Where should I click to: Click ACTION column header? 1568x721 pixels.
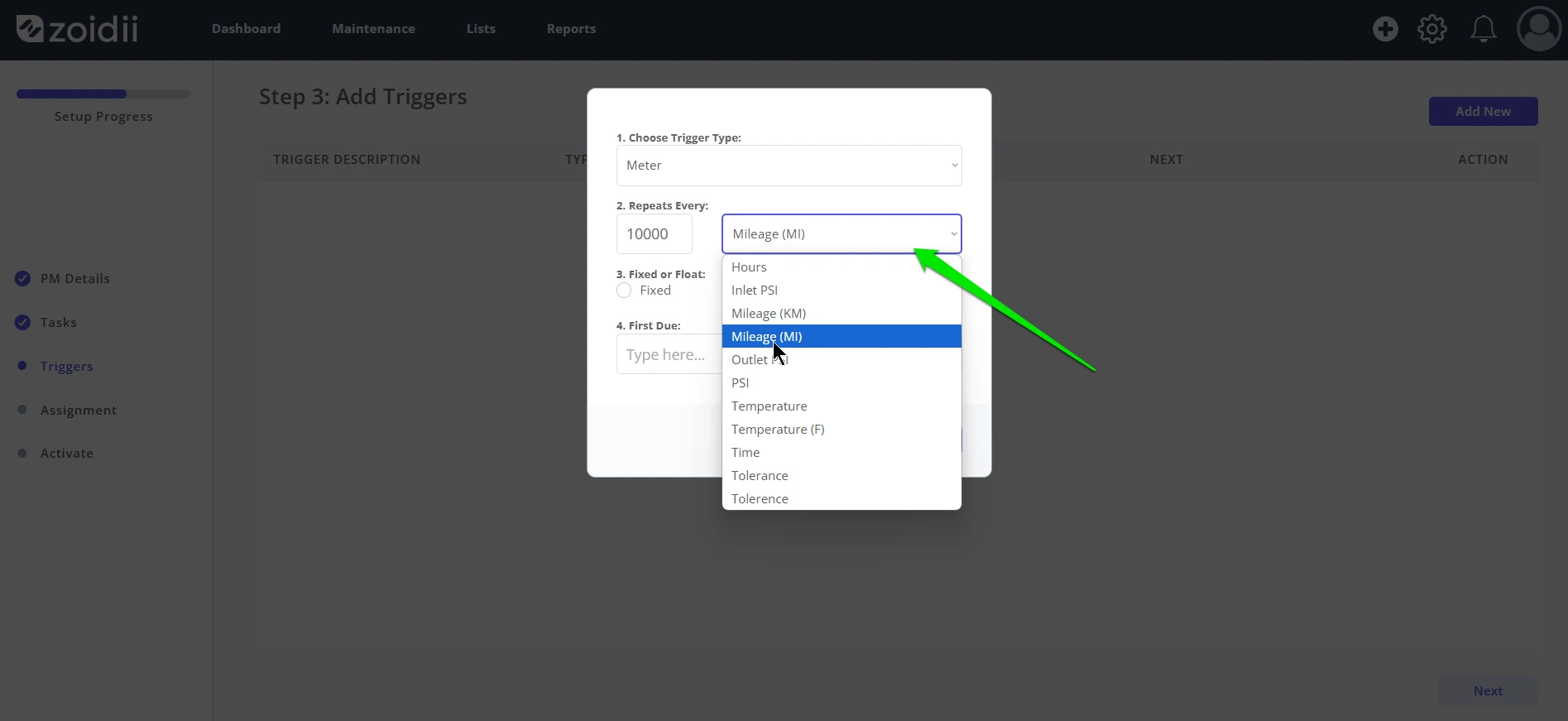[1483, 160]
